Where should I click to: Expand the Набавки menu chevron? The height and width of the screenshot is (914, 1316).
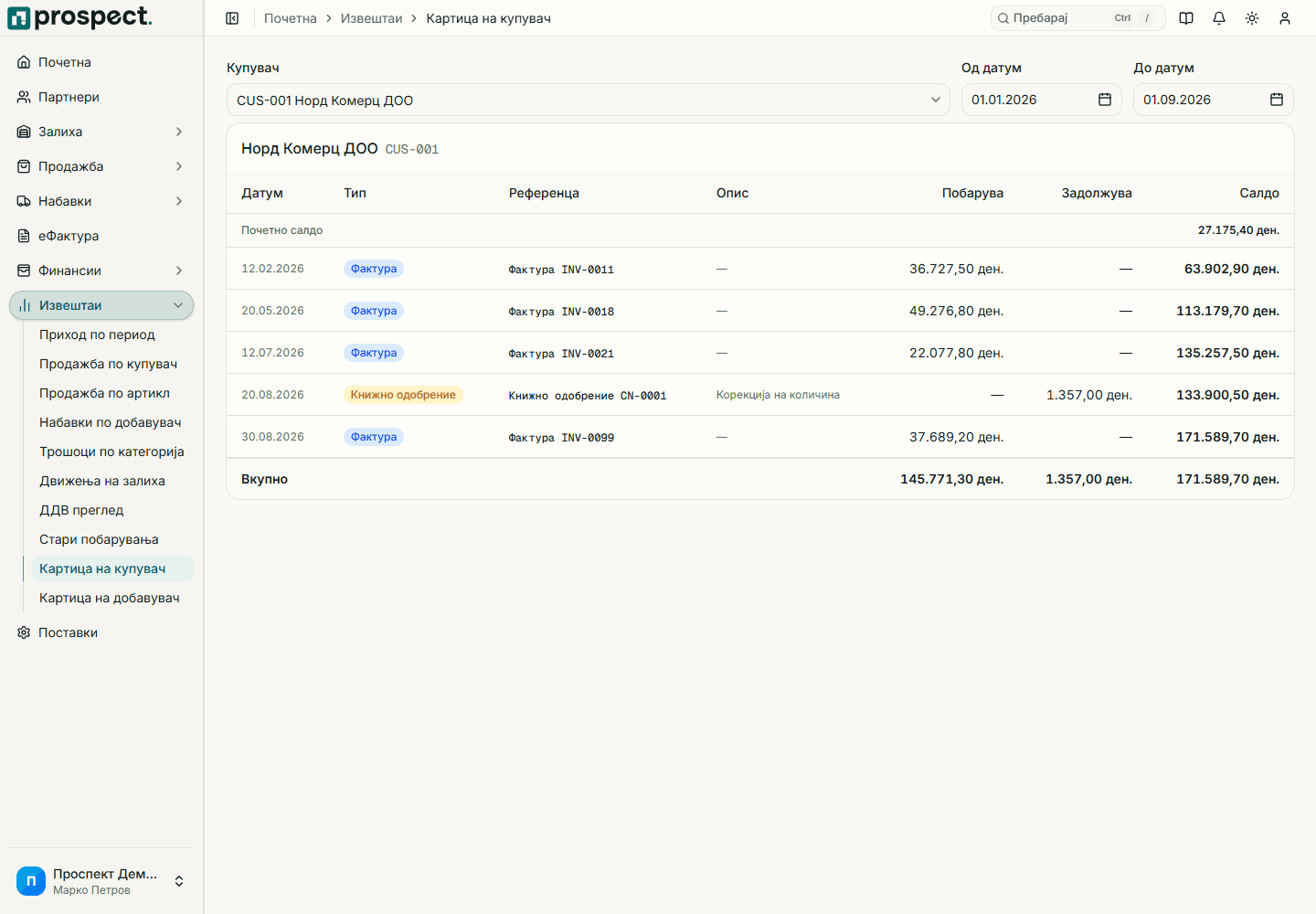click(x=179, y=201)
